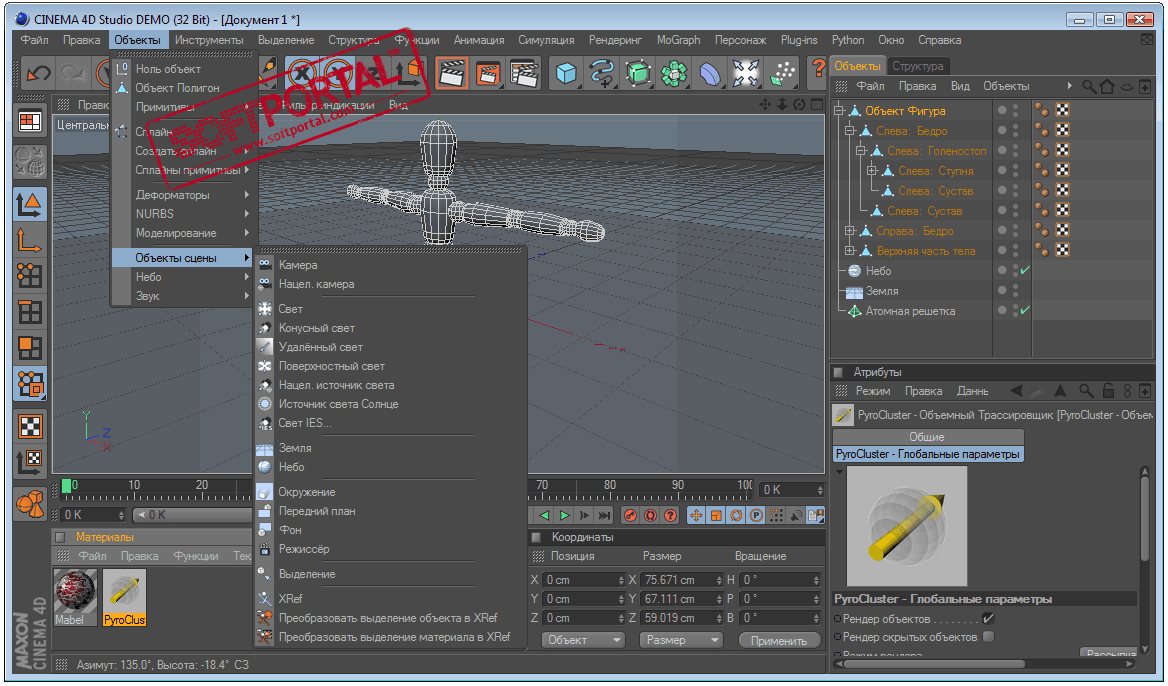Select Model mode in the left sidebar
Viewport: 1168px width, 686px height.
click(31, 203)
